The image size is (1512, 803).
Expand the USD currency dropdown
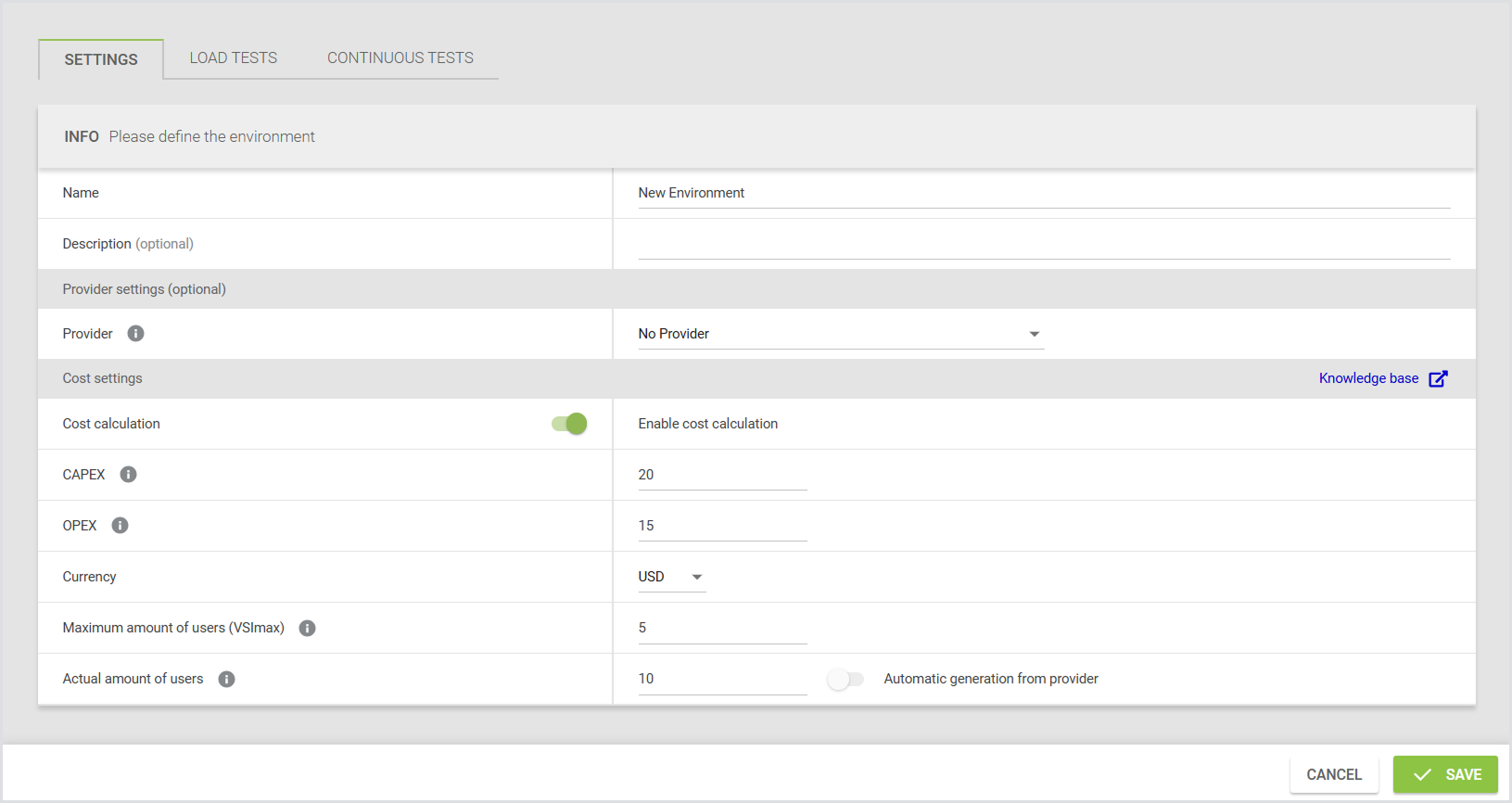(x=671, y=577)
